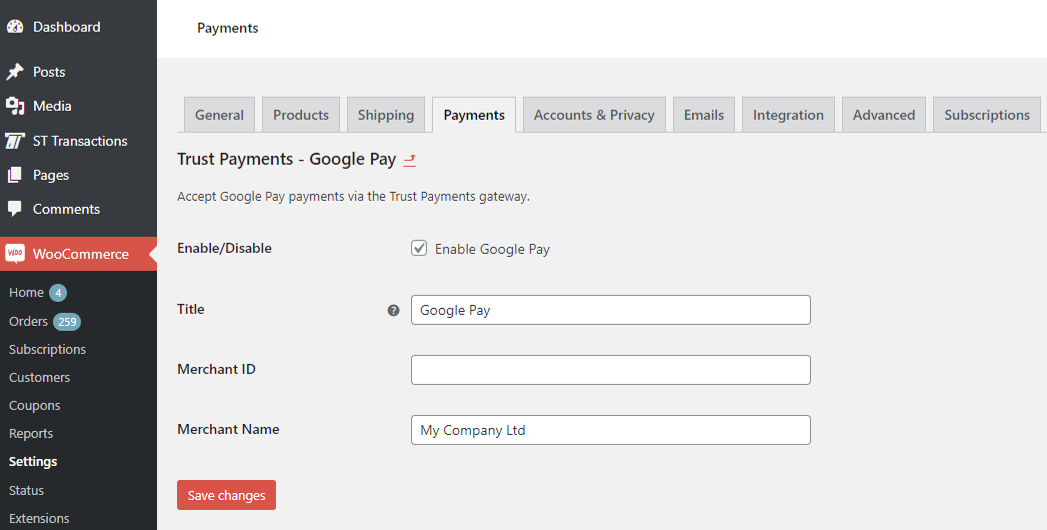Switch to the General tab
Image resolution: width=1047 pixels, height=530 pixels.
[219, 115]
